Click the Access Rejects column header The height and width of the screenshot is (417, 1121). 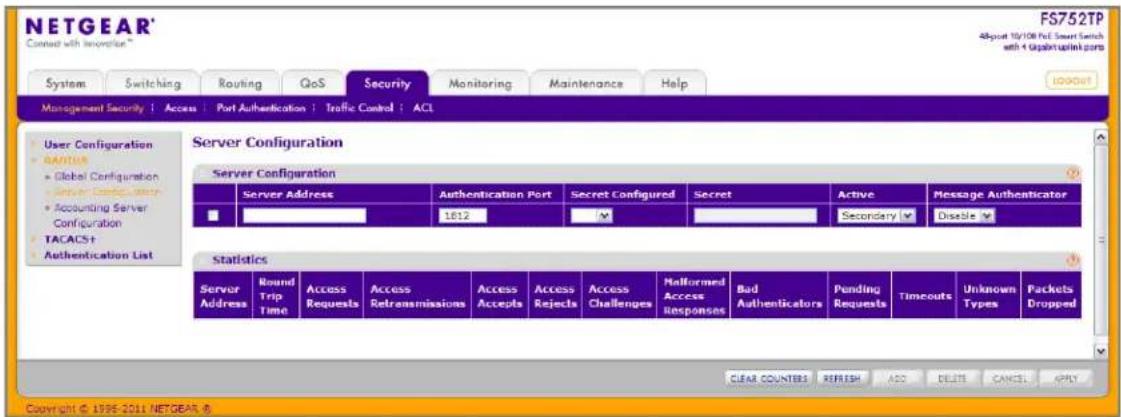click(555, 295)
